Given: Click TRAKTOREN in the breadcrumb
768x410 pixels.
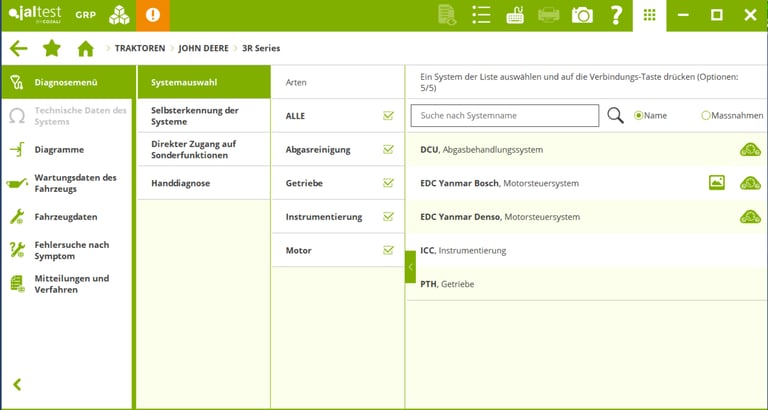Looking at the screenshot, I should 140,48.
